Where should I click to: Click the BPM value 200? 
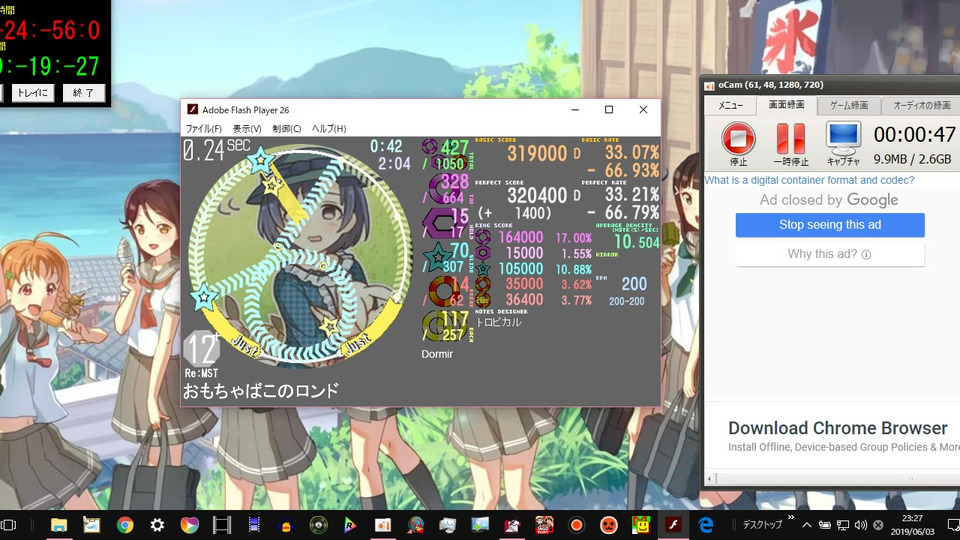click(634, 283)
